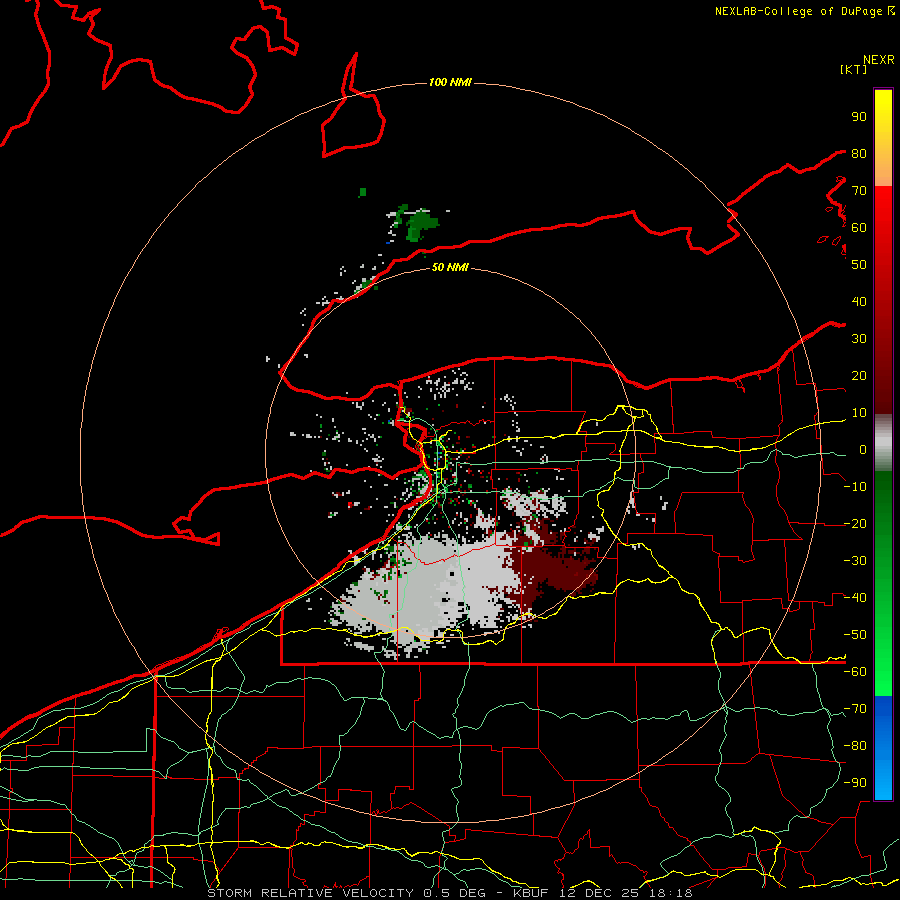Select the -80 value on the velocity scale

click(x=855, y=746)
